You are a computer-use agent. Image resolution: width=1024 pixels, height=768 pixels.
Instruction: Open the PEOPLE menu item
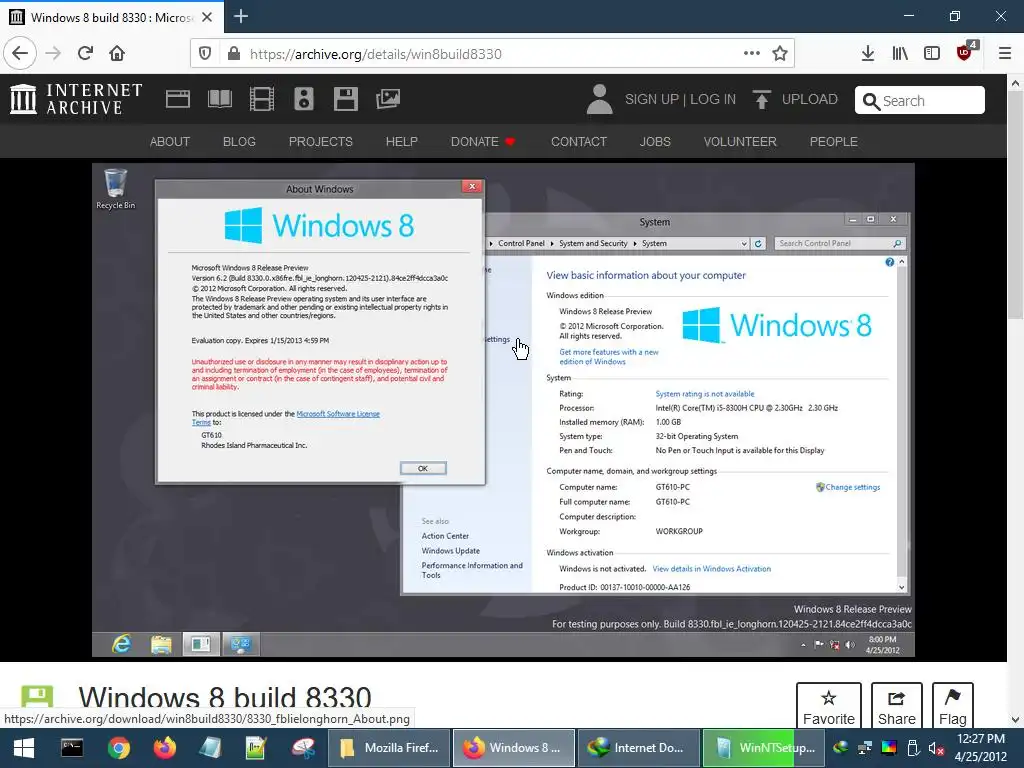point(834,142)
